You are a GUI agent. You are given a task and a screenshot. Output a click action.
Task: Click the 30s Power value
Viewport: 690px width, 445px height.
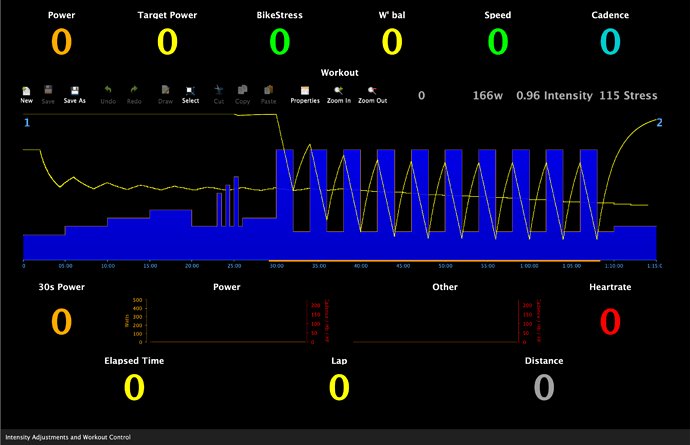point(62,322)
